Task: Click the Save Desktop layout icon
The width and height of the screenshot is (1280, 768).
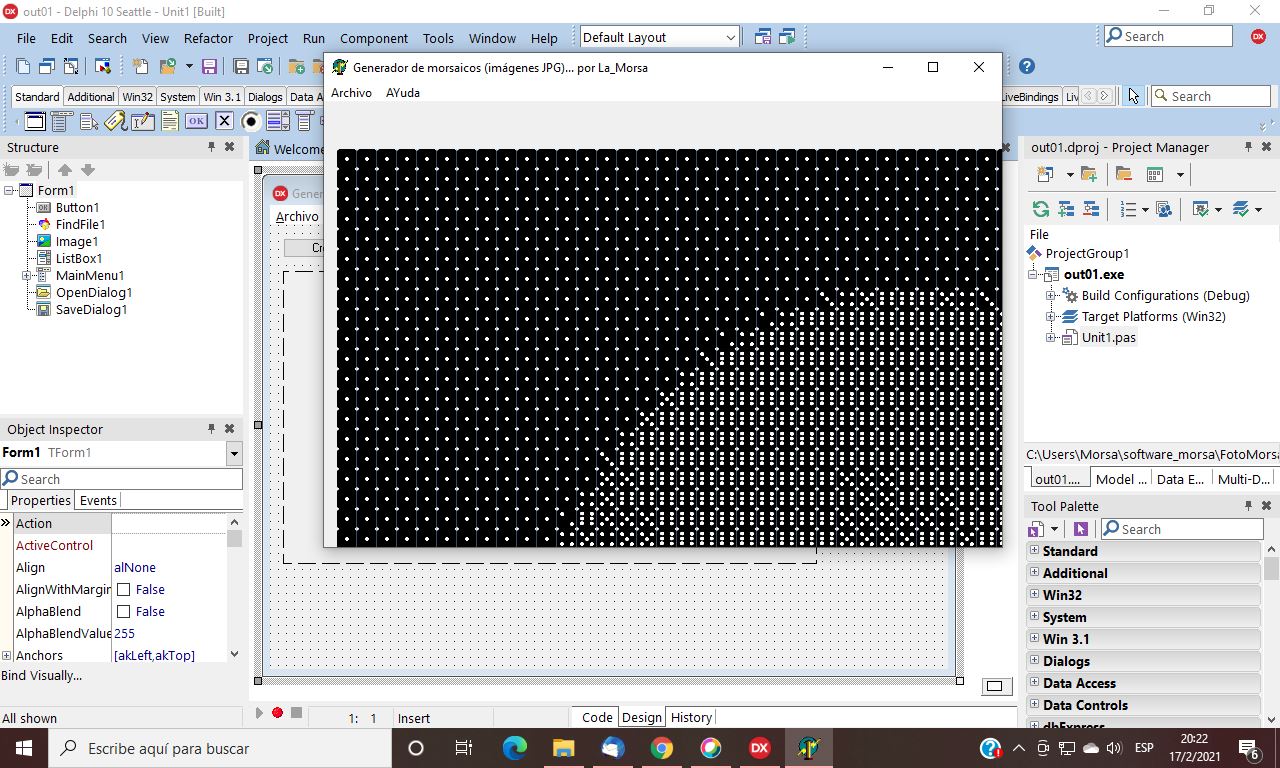Action: tap(763, 37)
